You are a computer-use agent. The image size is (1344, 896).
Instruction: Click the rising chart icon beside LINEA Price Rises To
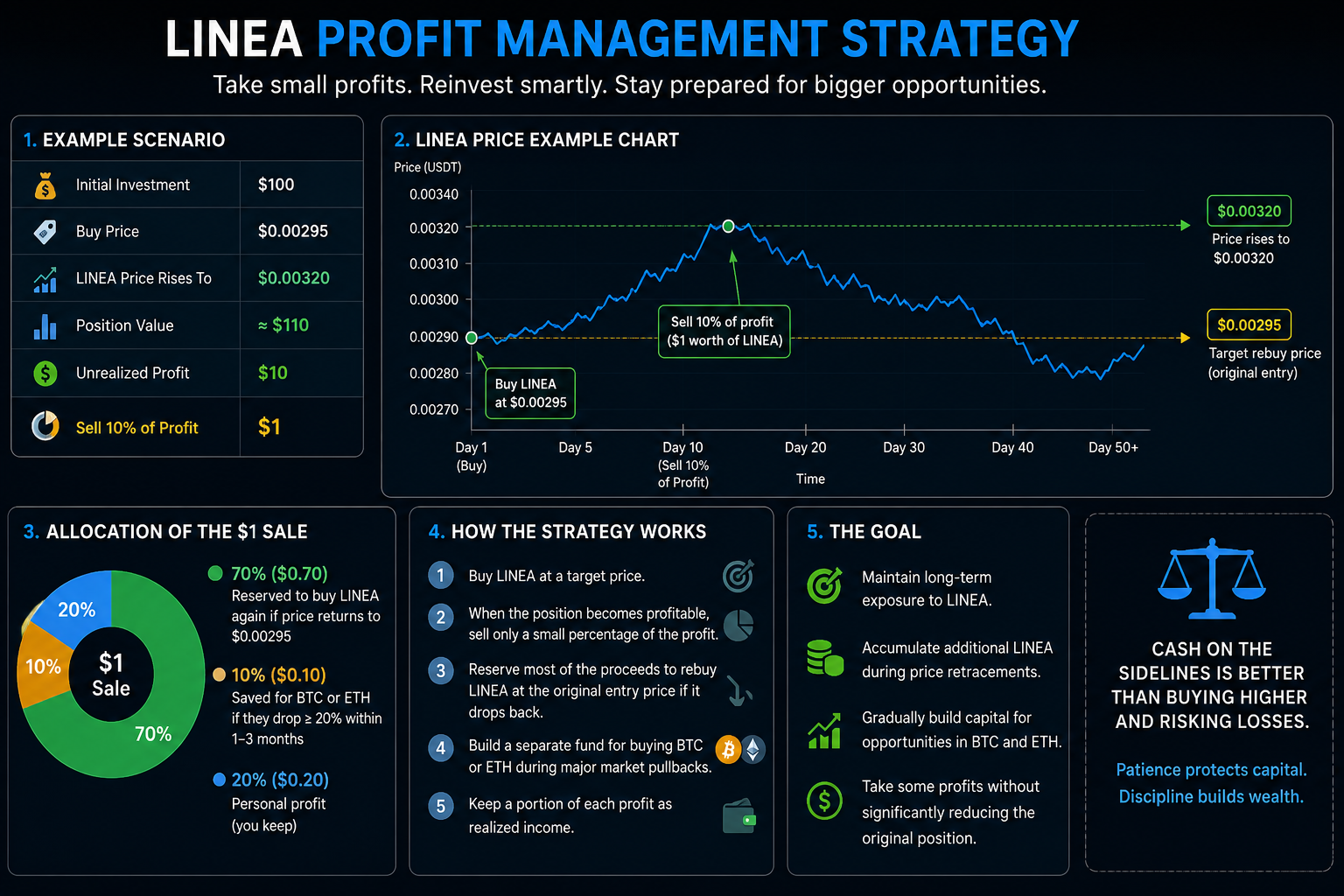click(45, 279)
